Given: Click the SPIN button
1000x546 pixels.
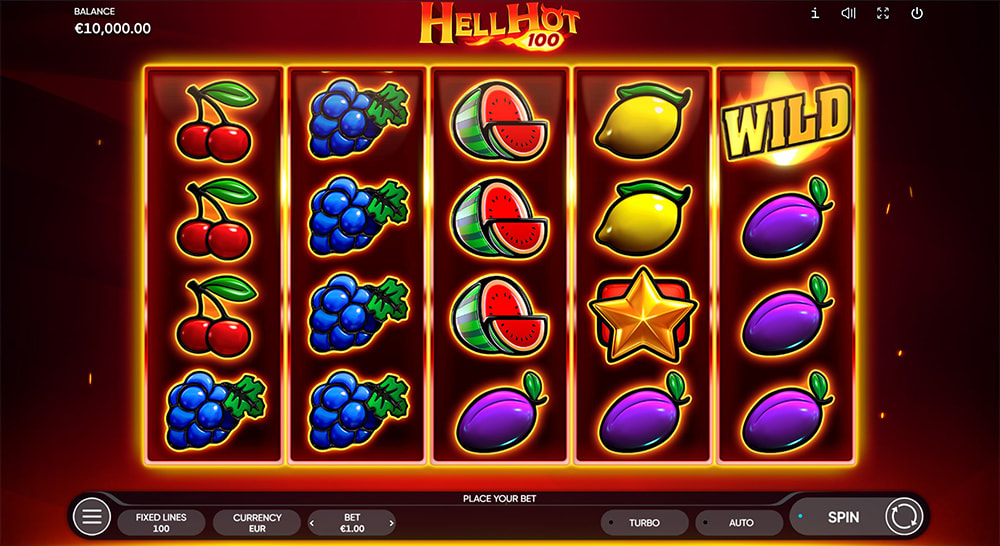Looking at the screenshot, I should click(x=843, y=517).
